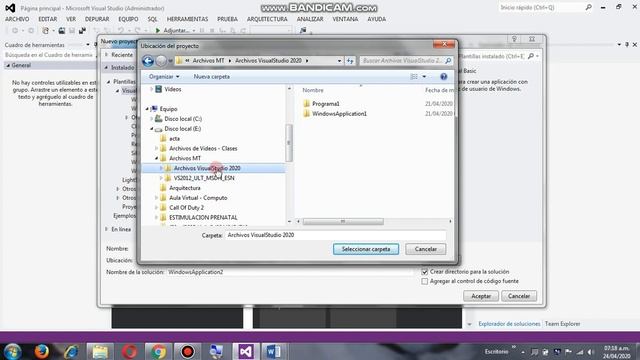Image resolution: width=640 pixels, height=360 pixels.
Task: Select ESTIMULACION PRENATAL folder
Action: 203,218
